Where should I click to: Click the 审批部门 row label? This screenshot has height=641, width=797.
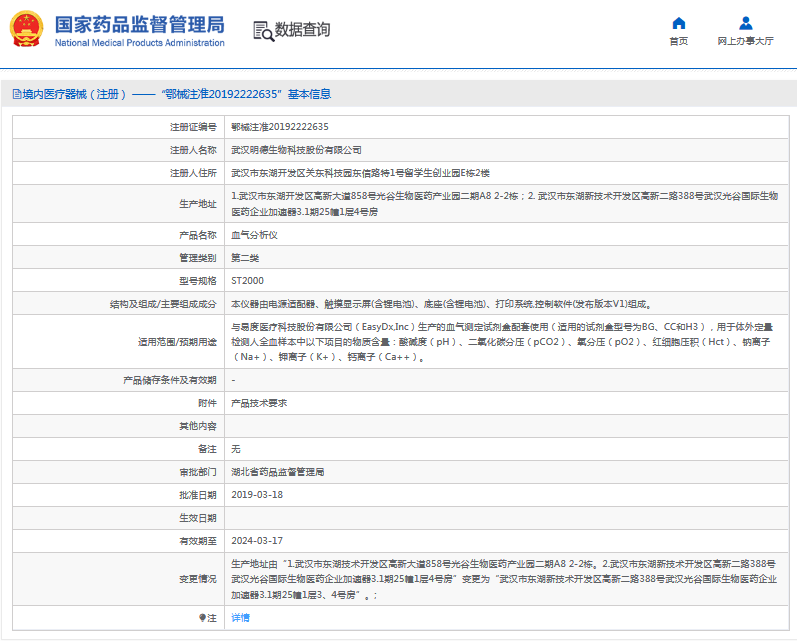198,472
